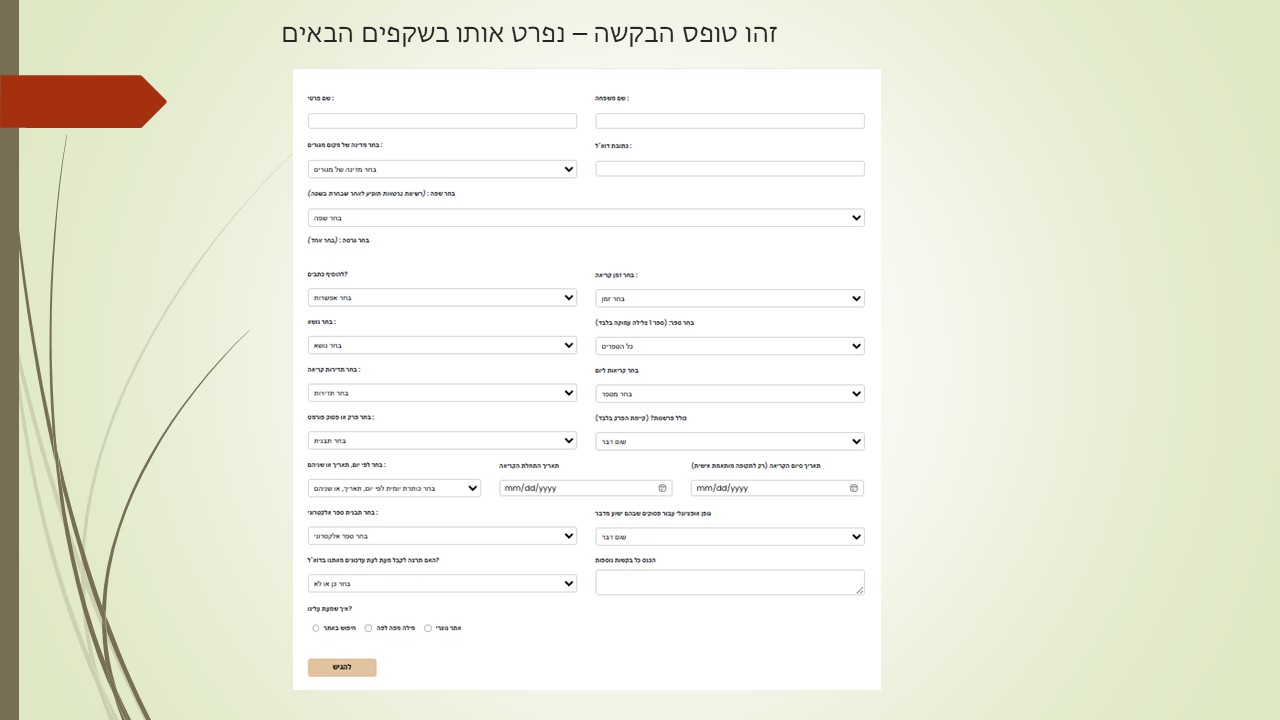
Task: Open the 'בחר אפשרות' add-scriptures dropdown
Action: pos(442,298)
